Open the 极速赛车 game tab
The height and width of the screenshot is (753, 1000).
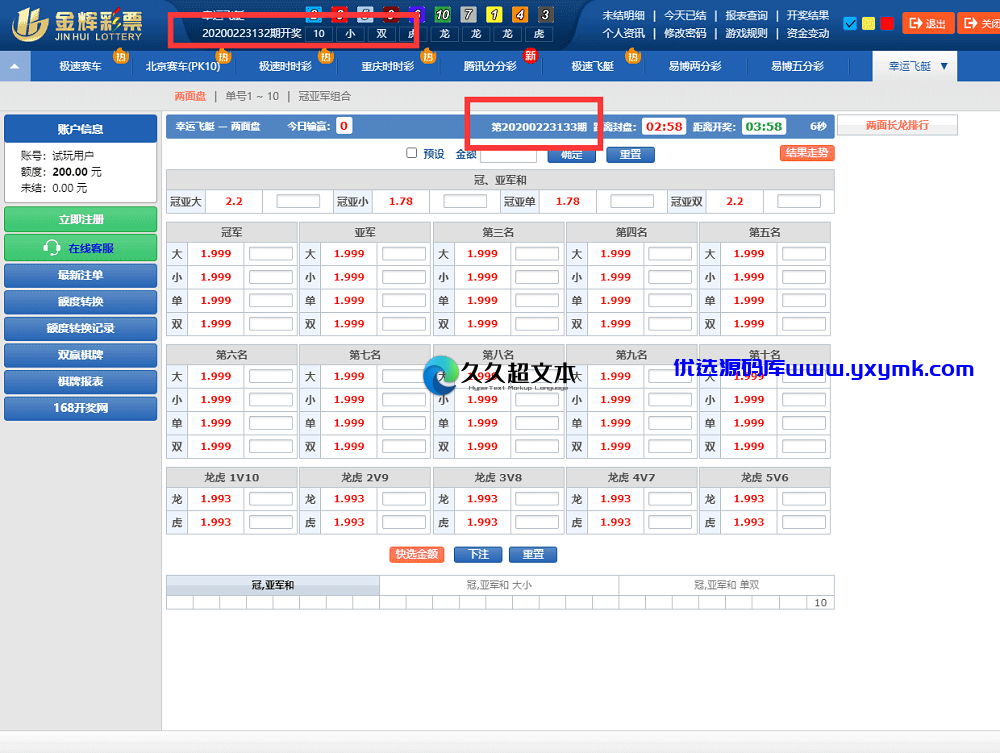pyautogui.click(x=80, y=66)
